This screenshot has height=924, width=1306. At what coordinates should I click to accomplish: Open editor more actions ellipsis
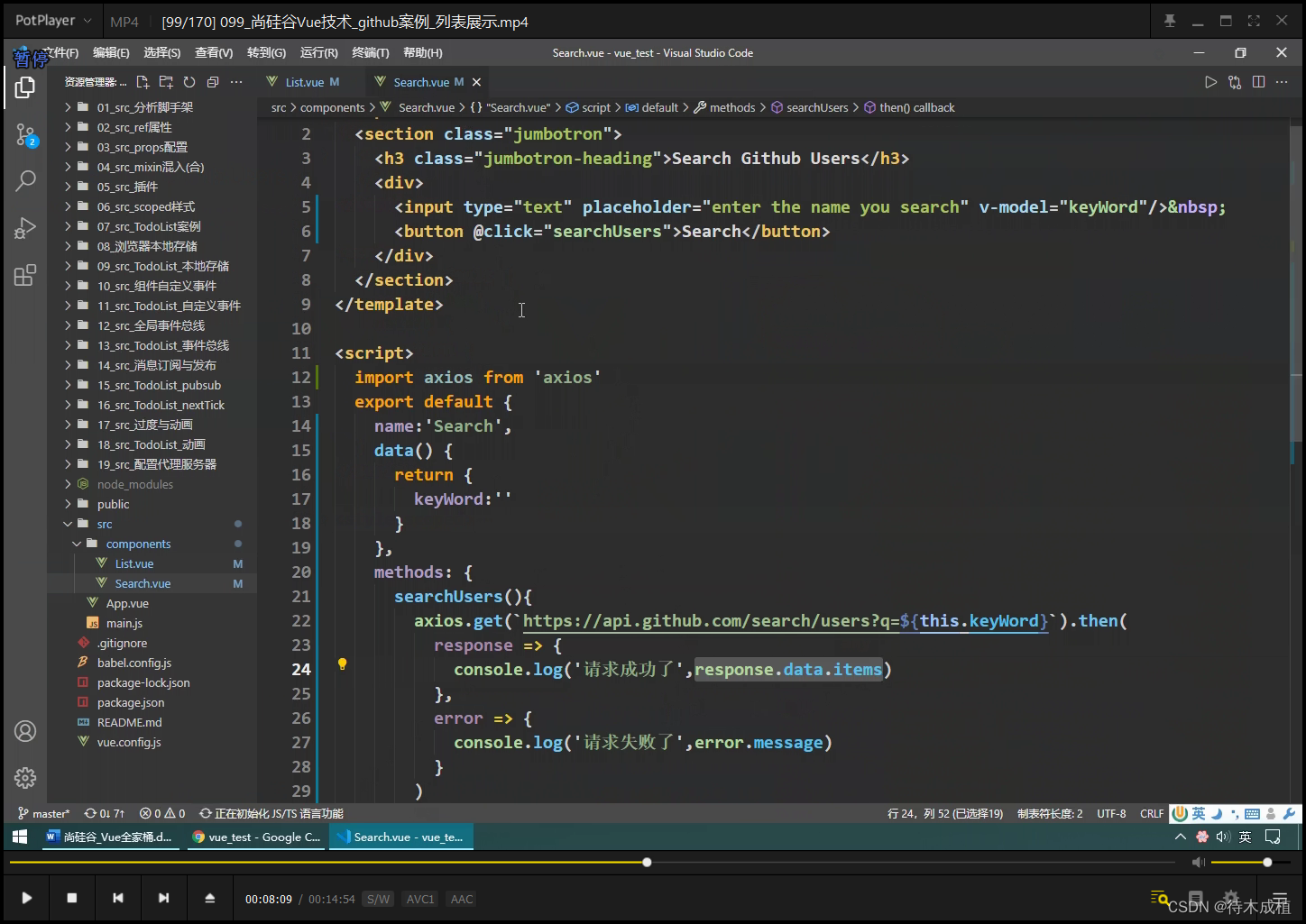[x=1282, y=82]
